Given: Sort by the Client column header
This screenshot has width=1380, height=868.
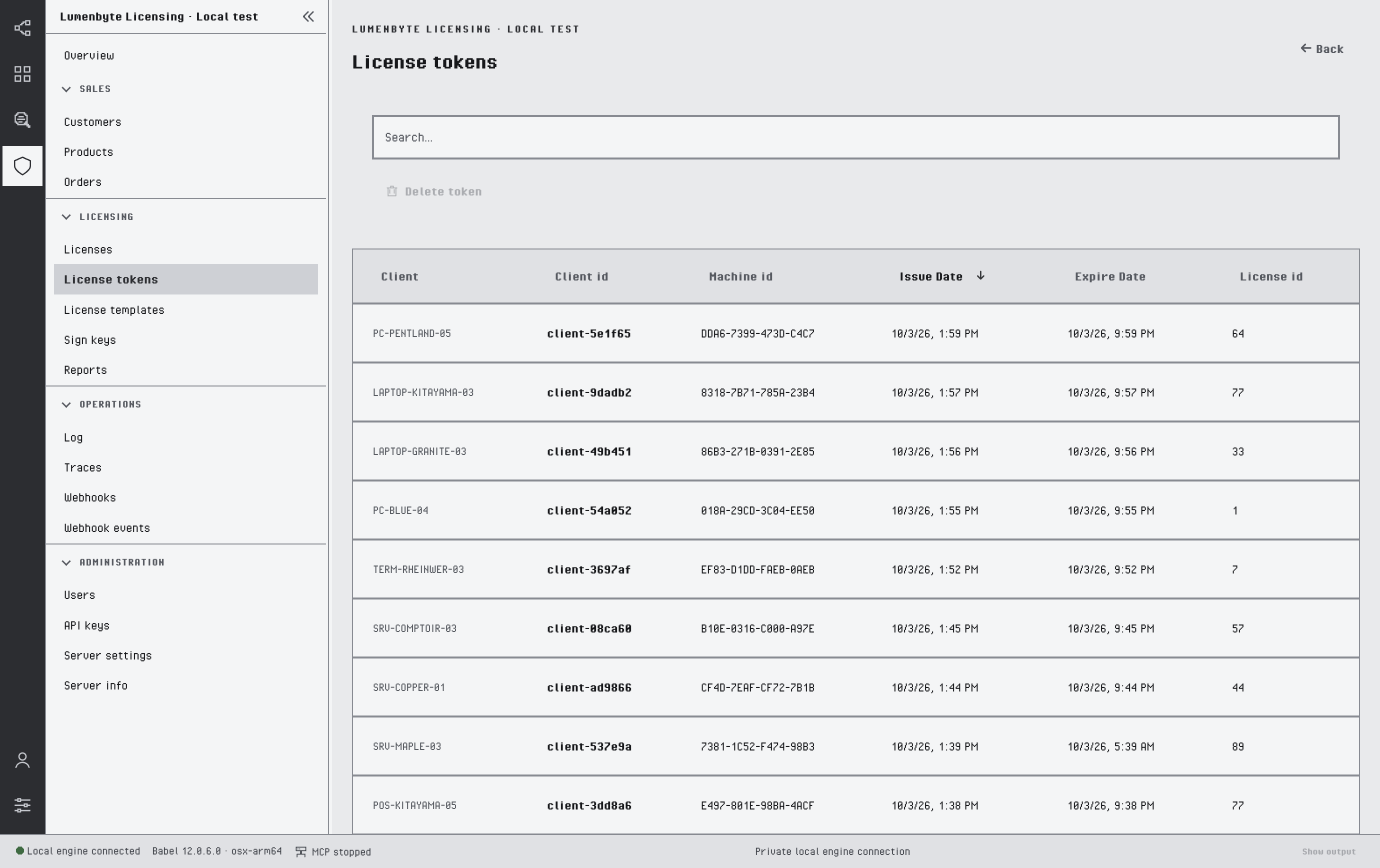Looking at the screenshot, I should coord(399,276).
